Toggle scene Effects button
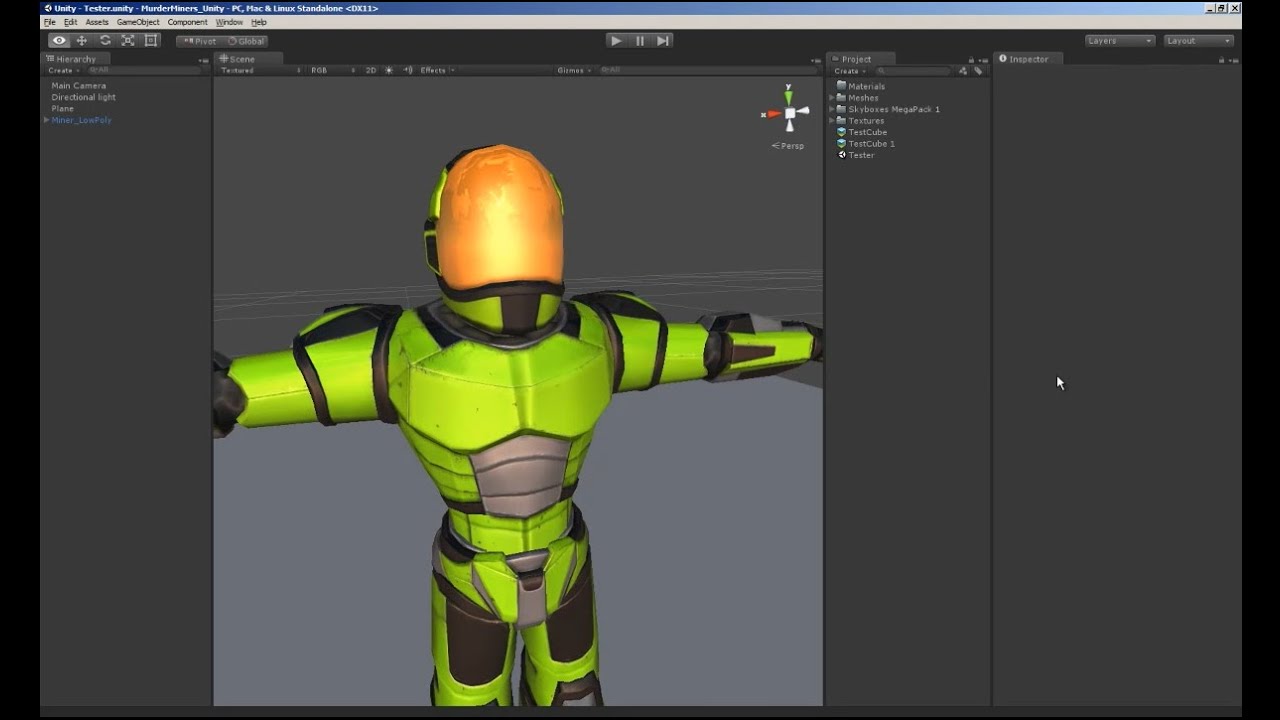1280x720 pixels. (x=433, y=71)
